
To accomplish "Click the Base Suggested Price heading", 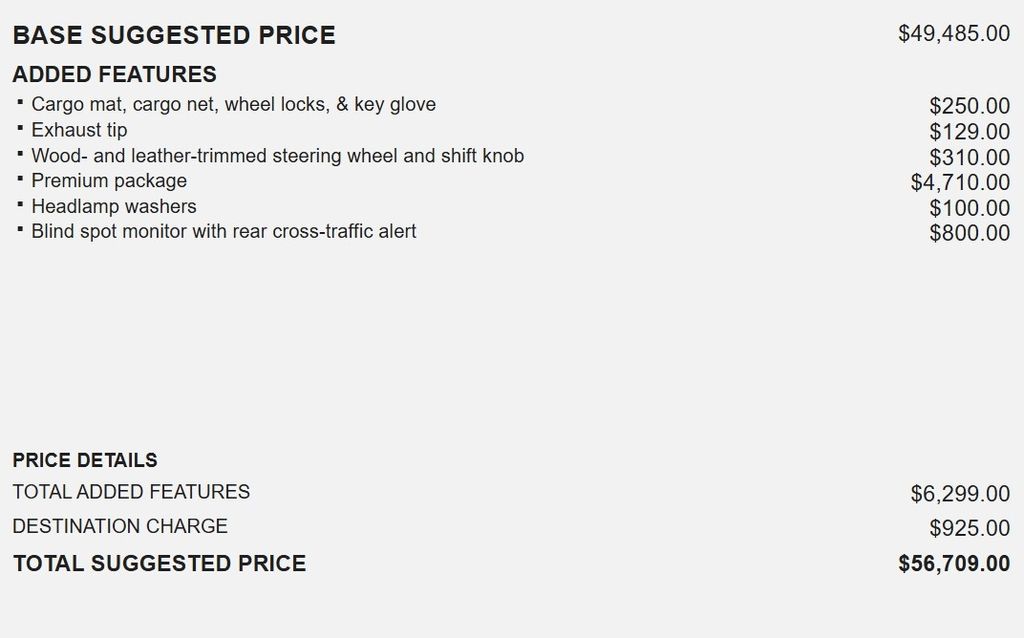I will point(174,36).
